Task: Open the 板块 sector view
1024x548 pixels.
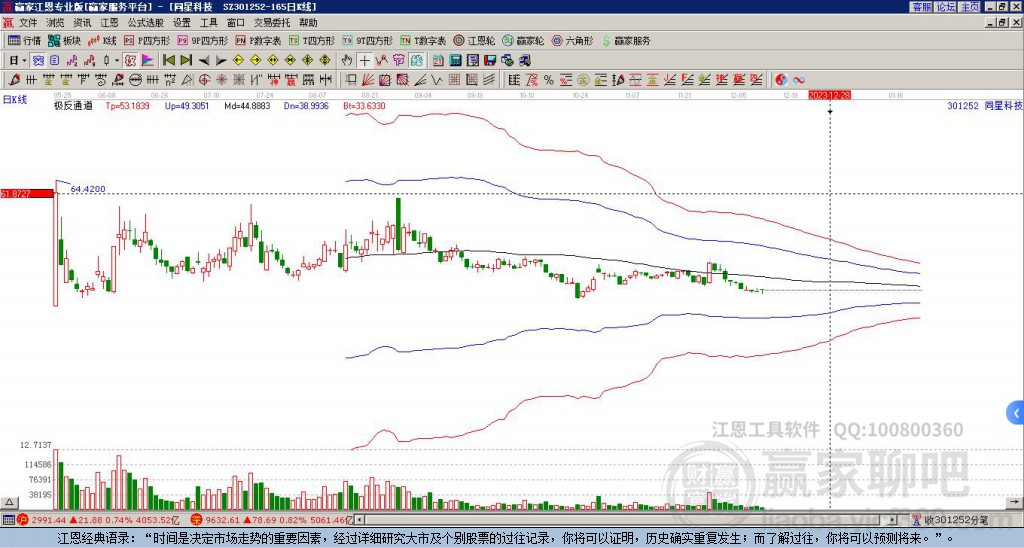Action: (64, 40)
